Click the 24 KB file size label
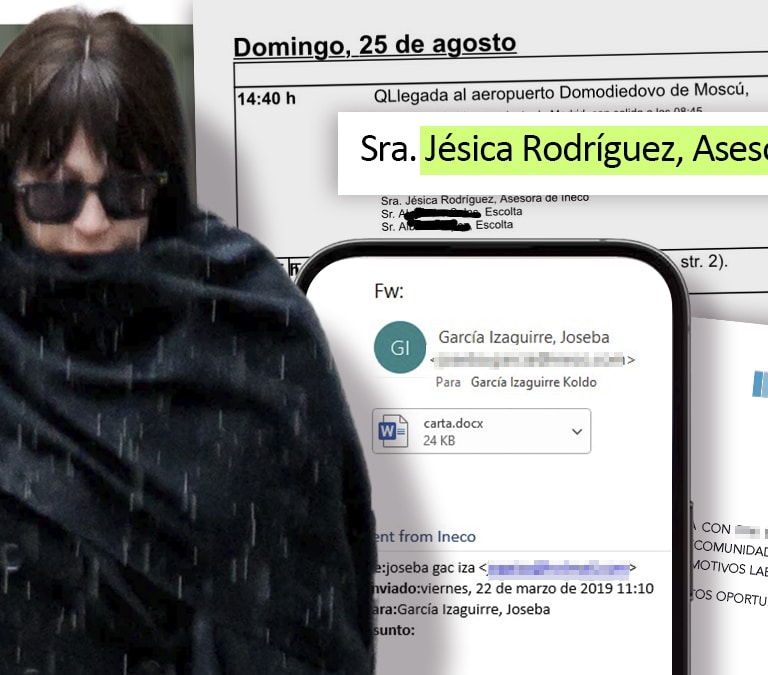768x675 pixels. point(440,440)
